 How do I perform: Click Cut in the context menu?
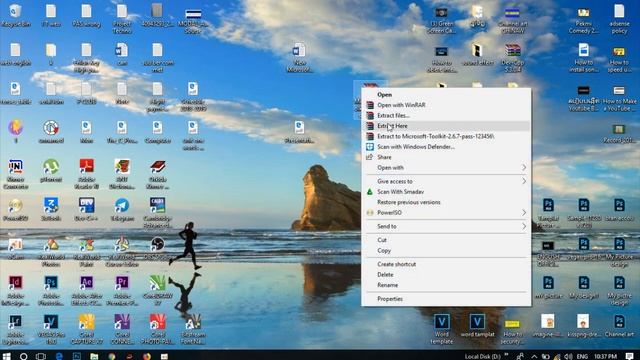click(446, 240)
